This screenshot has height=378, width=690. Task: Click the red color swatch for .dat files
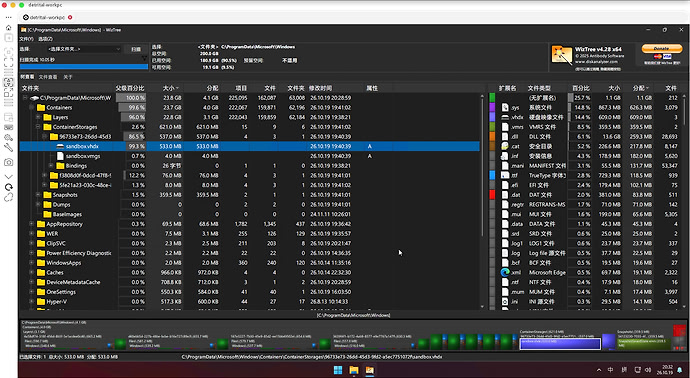[x=492, y=195]
